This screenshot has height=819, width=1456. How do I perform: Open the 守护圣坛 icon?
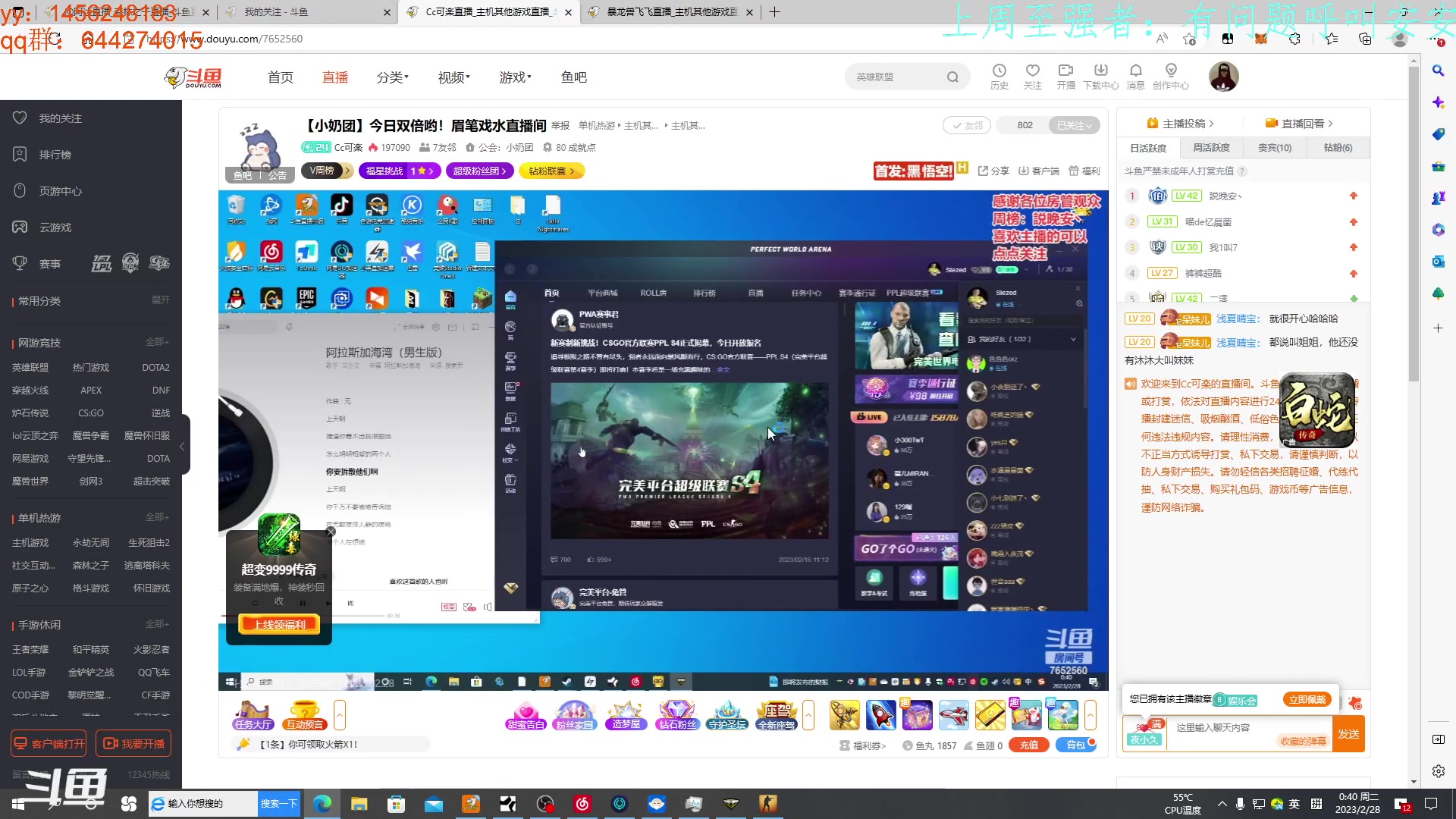pyautogui.click(x=726, y=715)
